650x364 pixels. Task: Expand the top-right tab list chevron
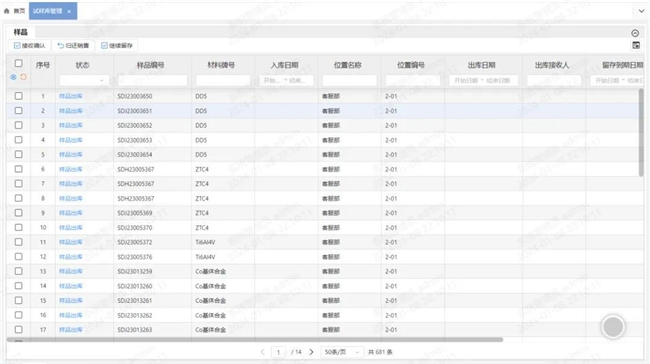(641, 11)
